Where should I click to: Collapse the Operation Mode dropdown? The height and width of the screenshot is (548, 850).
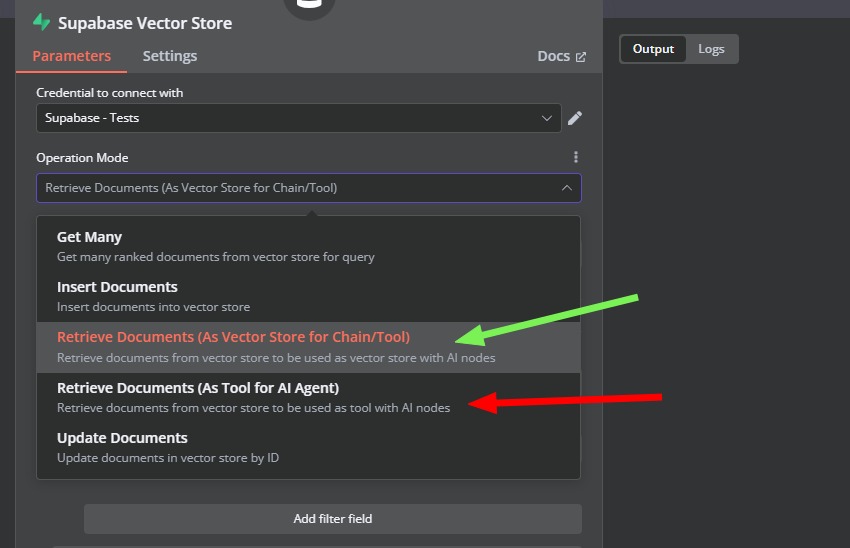[309, 188]
